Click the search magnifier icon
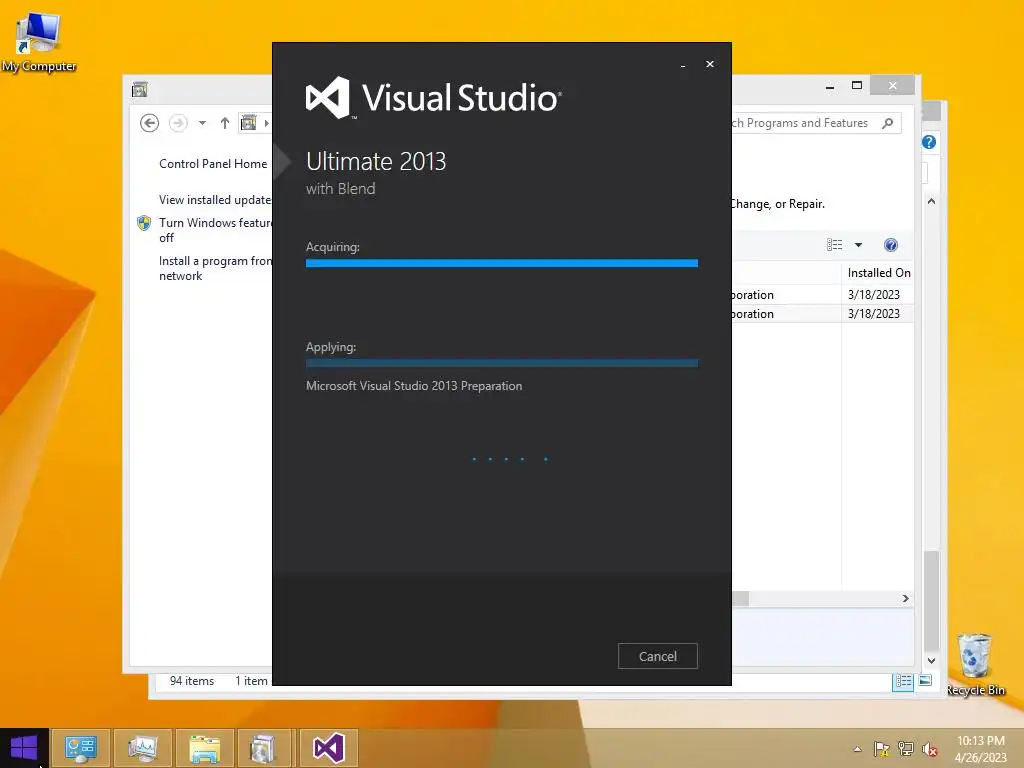The image size is (1024, 768). pyautogui.click(x=888, y=123)
